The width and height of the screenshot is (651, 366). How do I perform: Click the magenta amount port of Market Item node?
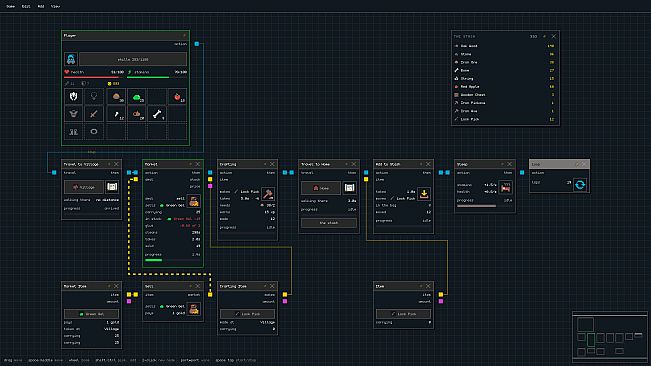129,301
